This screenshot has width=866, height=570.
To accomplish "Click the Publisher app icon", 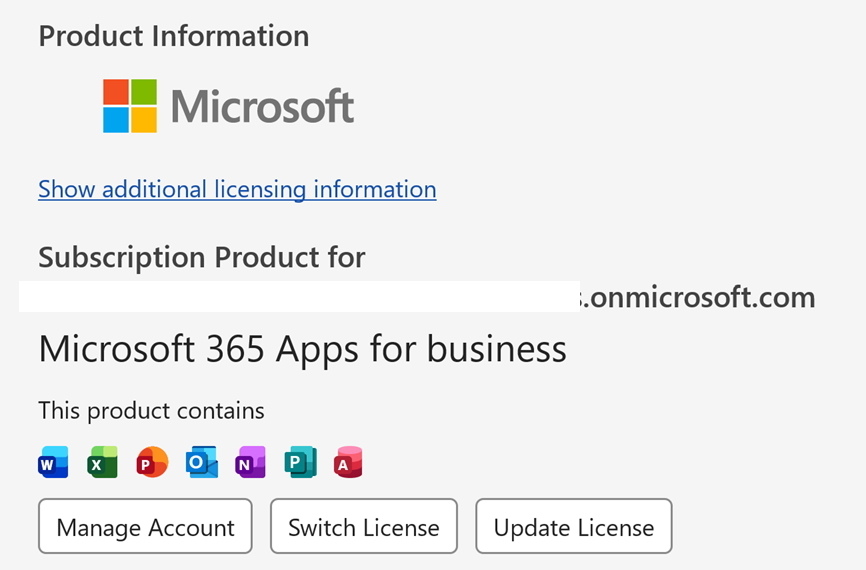I will (x=300, y=462).
